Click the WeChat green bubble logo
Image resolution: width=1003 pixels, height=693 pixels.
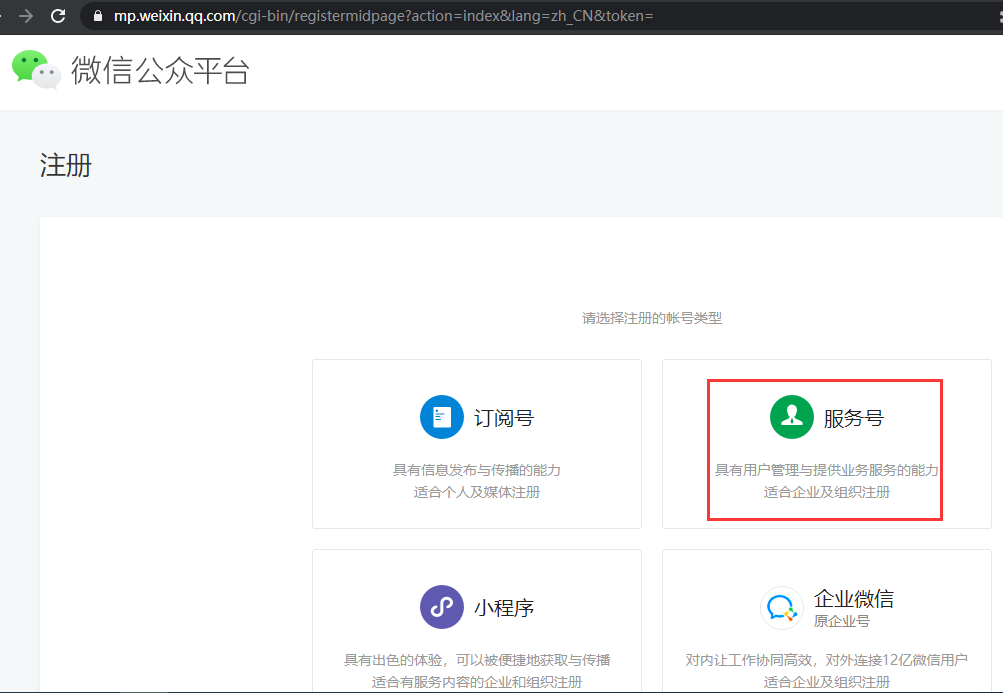coord(36,69)
